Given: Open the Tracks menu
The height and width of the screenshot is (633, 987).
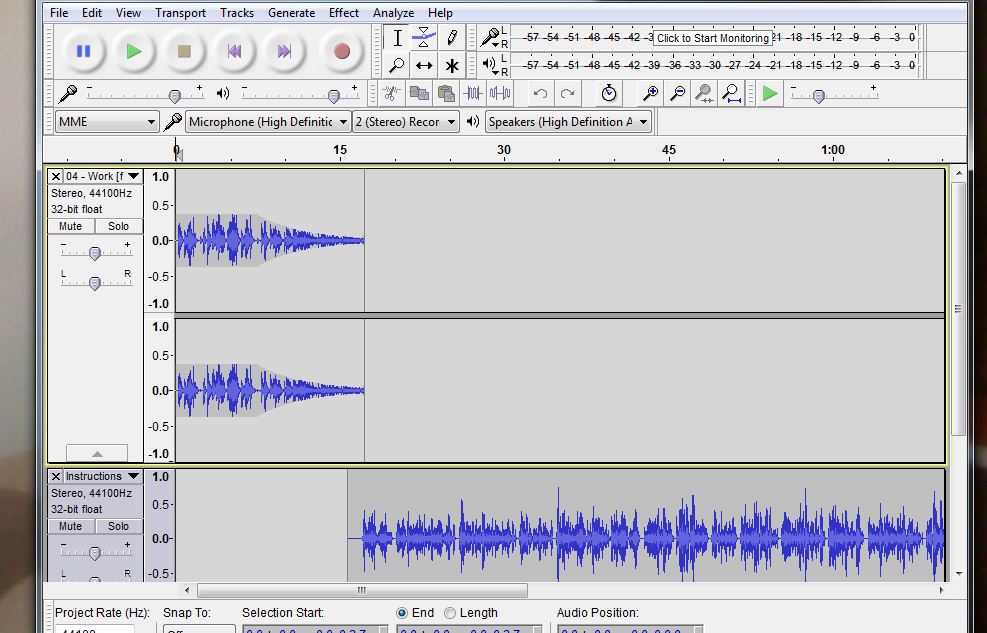Looking at the screenshot, I should [237, 13].
